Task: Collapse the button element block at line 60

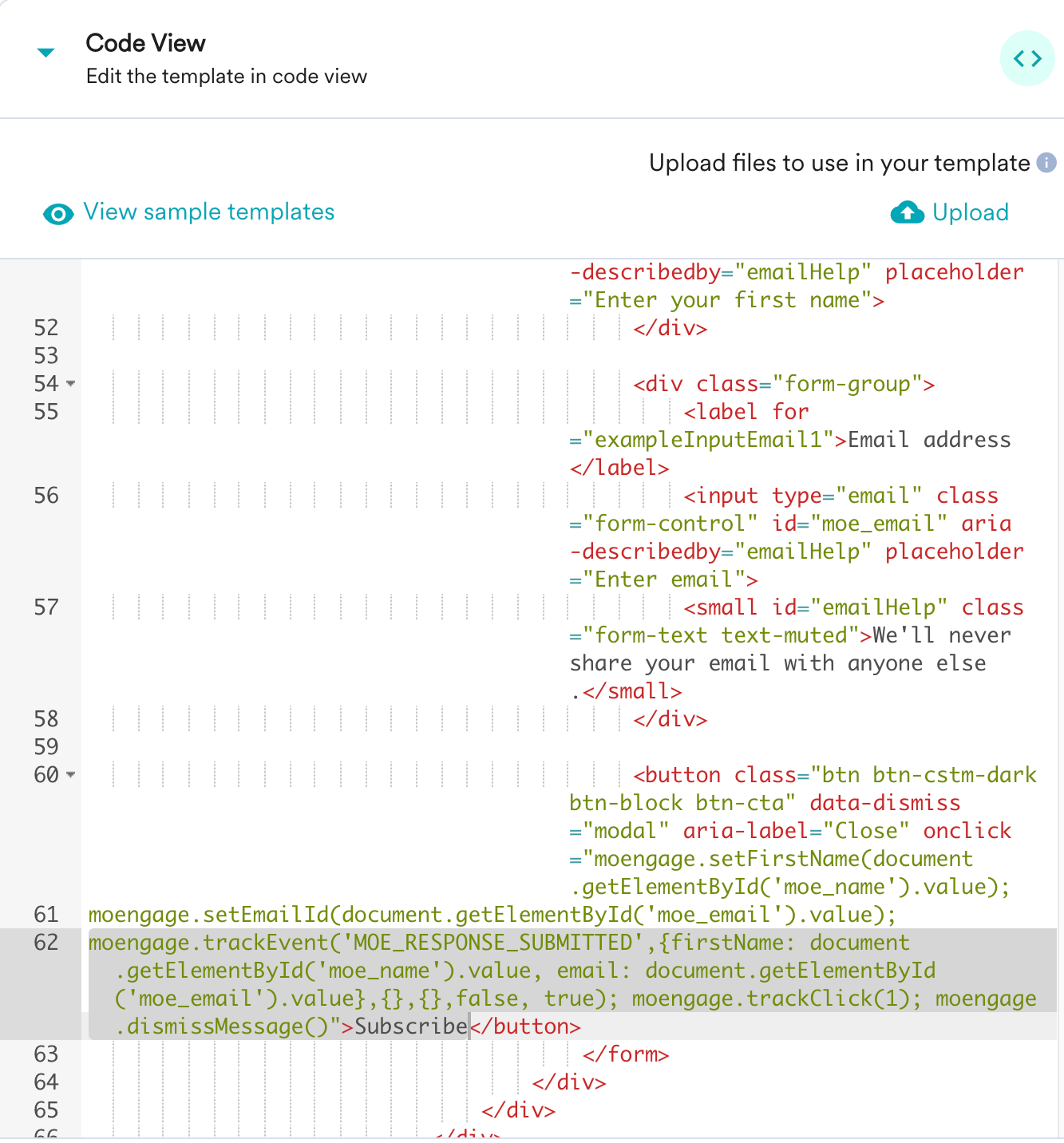Action: (70, 775)
